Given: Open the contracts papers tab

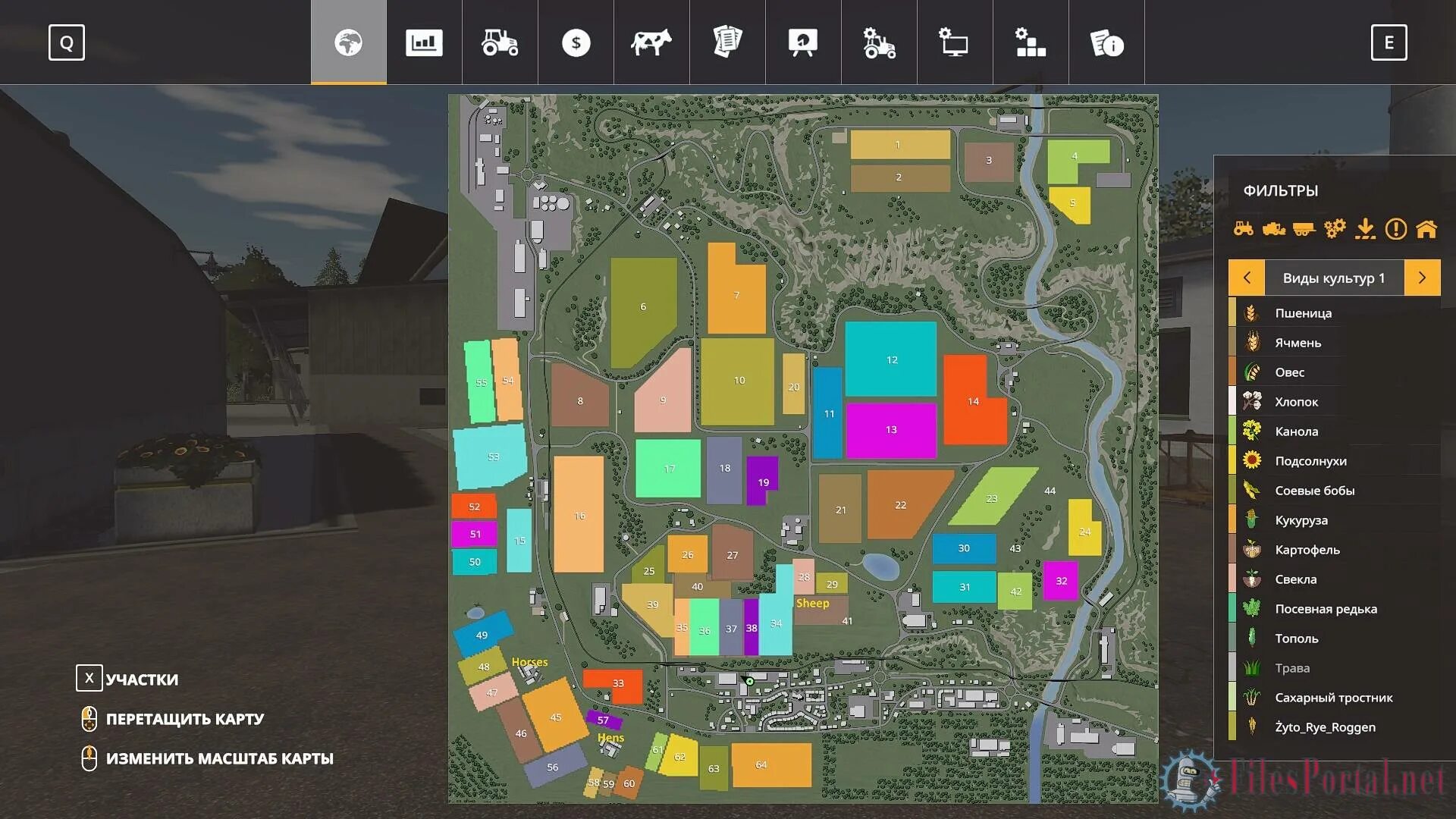Looking at the screenshot, I should [x=727, y=42].
